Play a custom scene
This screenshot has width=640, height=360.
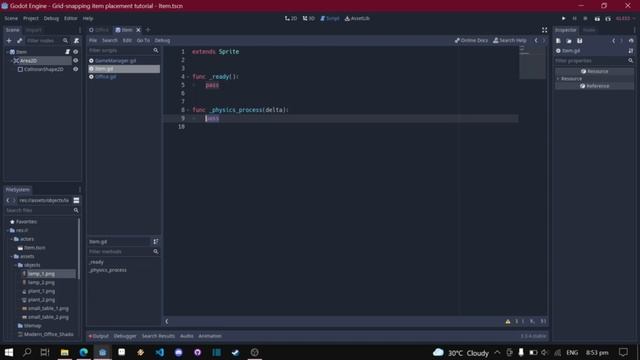click(x=608, y=18)
